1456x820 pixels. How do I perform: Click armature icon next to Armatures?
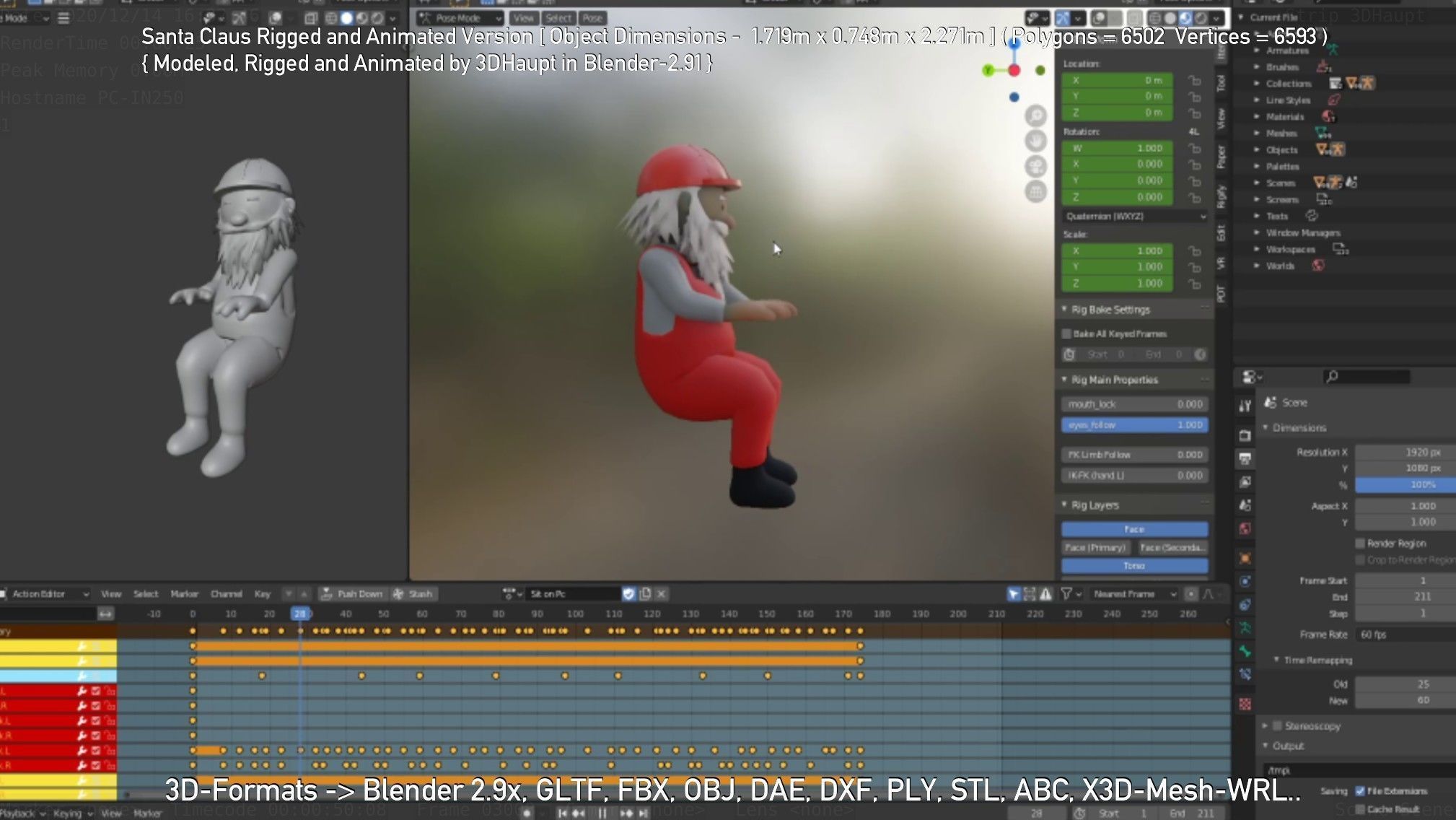[1333, 50]
